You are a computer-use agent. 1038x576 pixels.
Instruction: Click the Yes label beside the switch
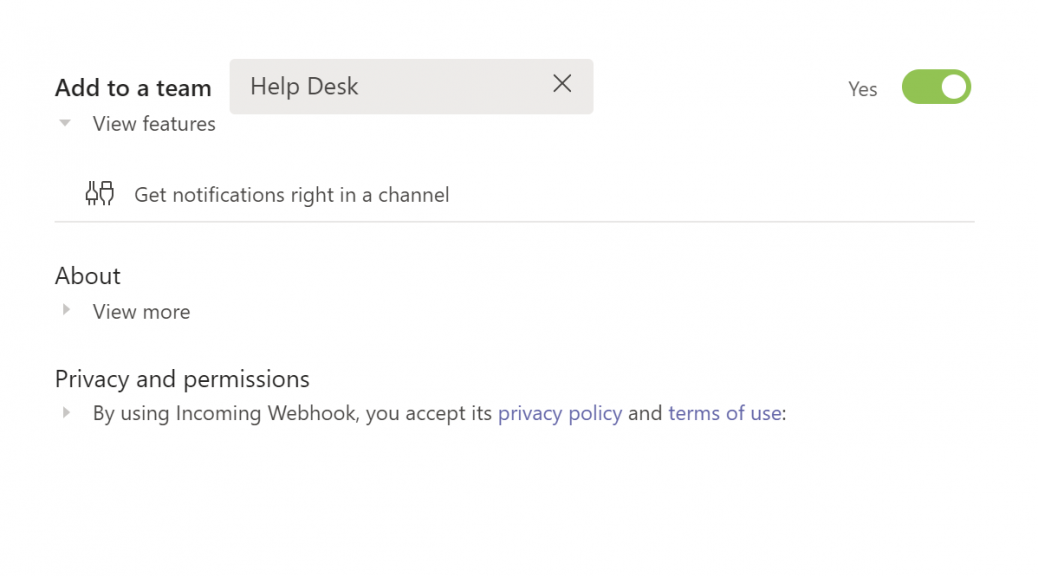(863, 89)
